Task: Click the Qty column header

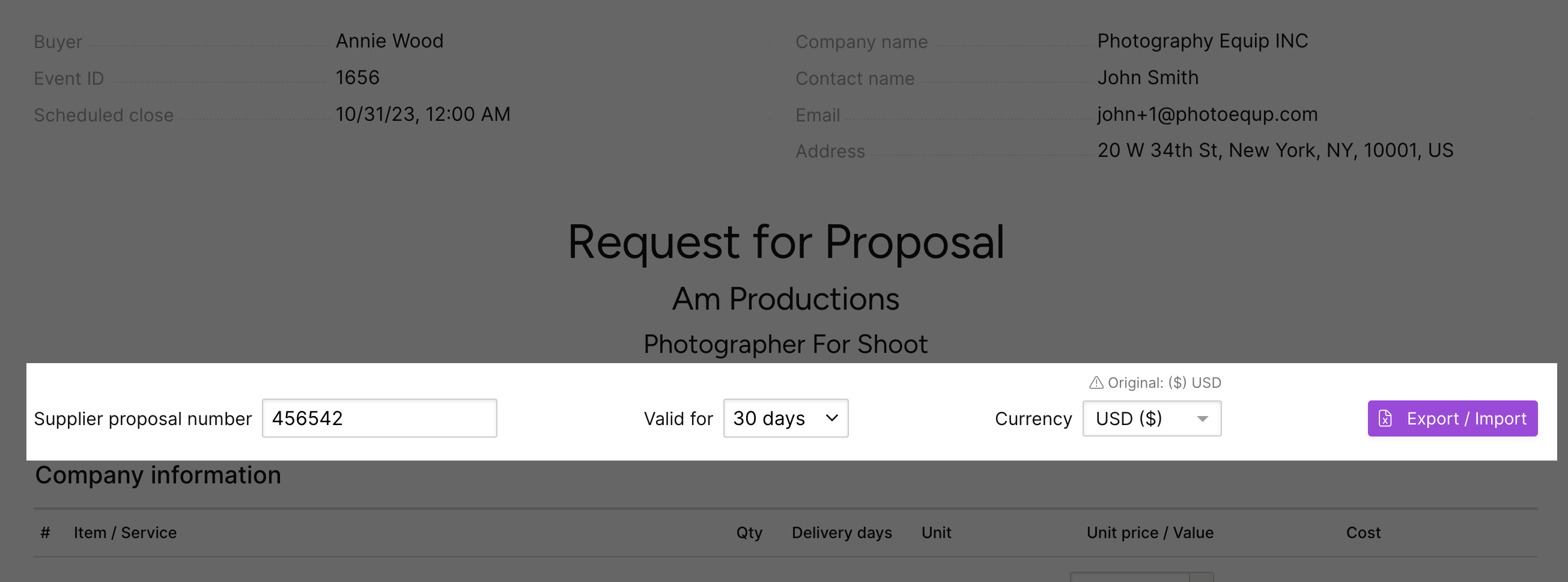Action: coord(749,533)
